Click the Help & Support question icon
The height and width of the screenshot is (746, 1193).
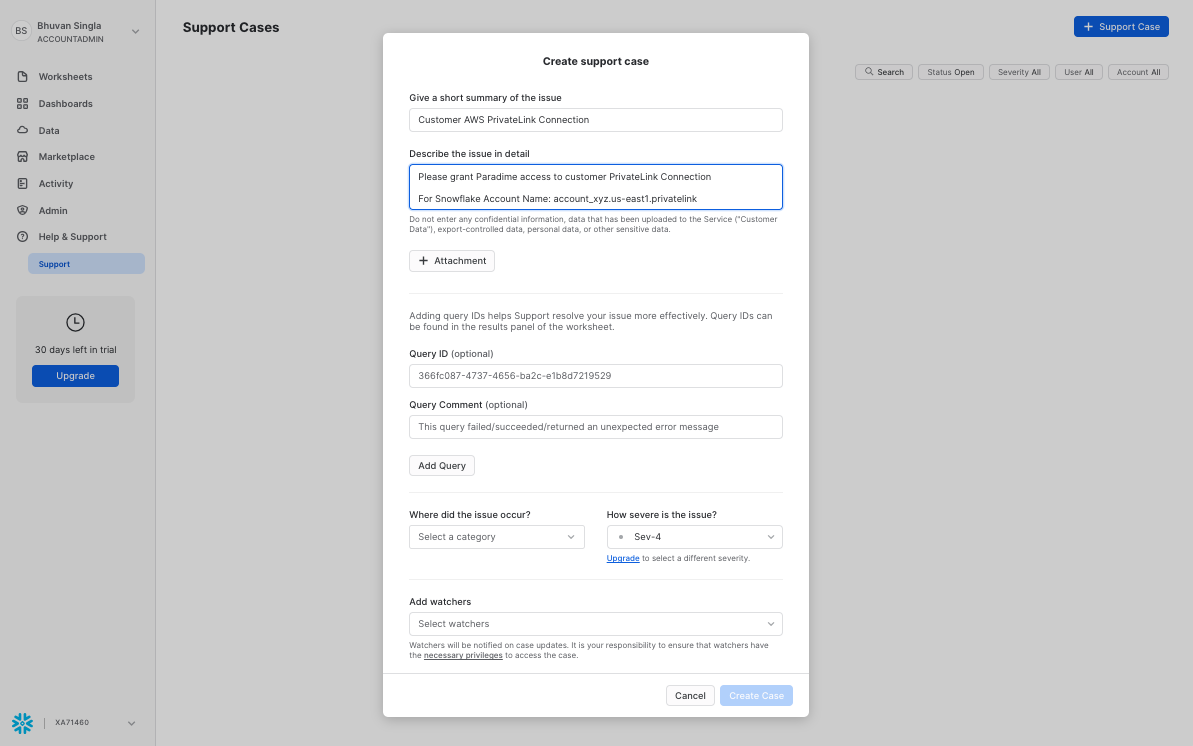22,237
